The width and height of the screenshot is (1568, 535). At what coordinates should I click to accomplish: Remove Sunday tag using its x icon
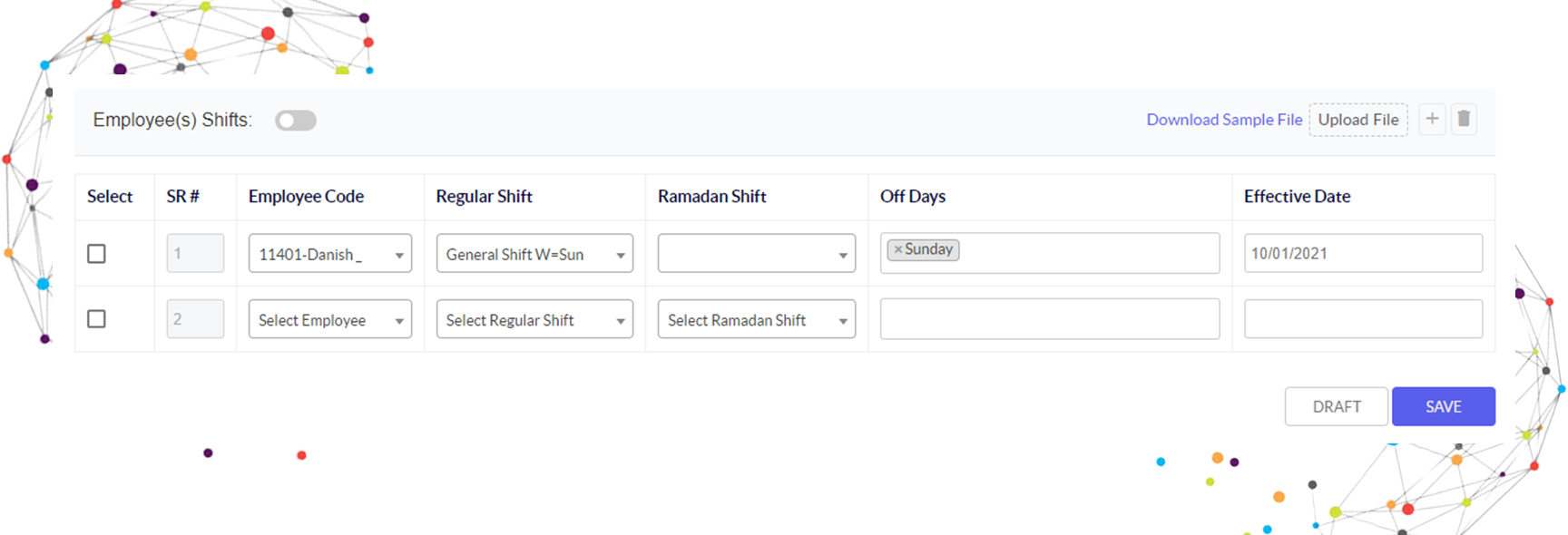898,249
